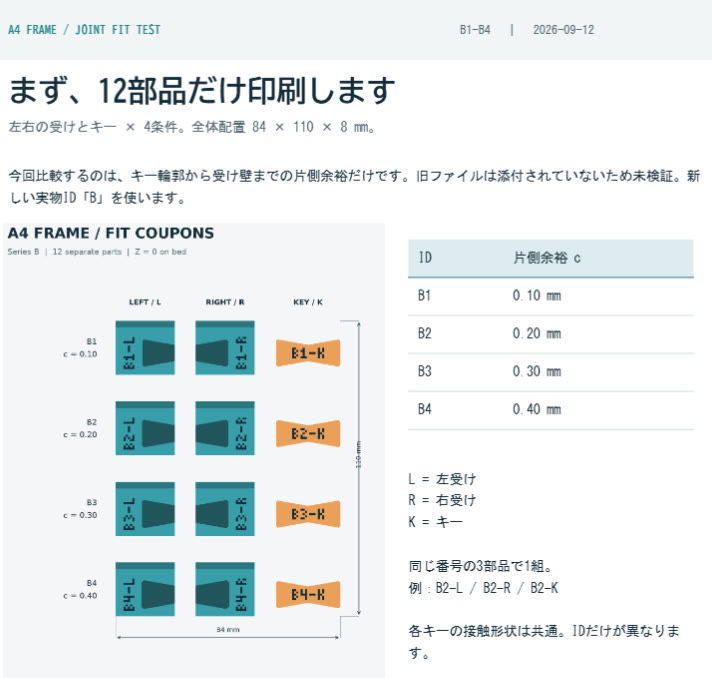This screenshot has width=712, height=678.
Task: Click the B2-L teal socket block
Action: 145,428
